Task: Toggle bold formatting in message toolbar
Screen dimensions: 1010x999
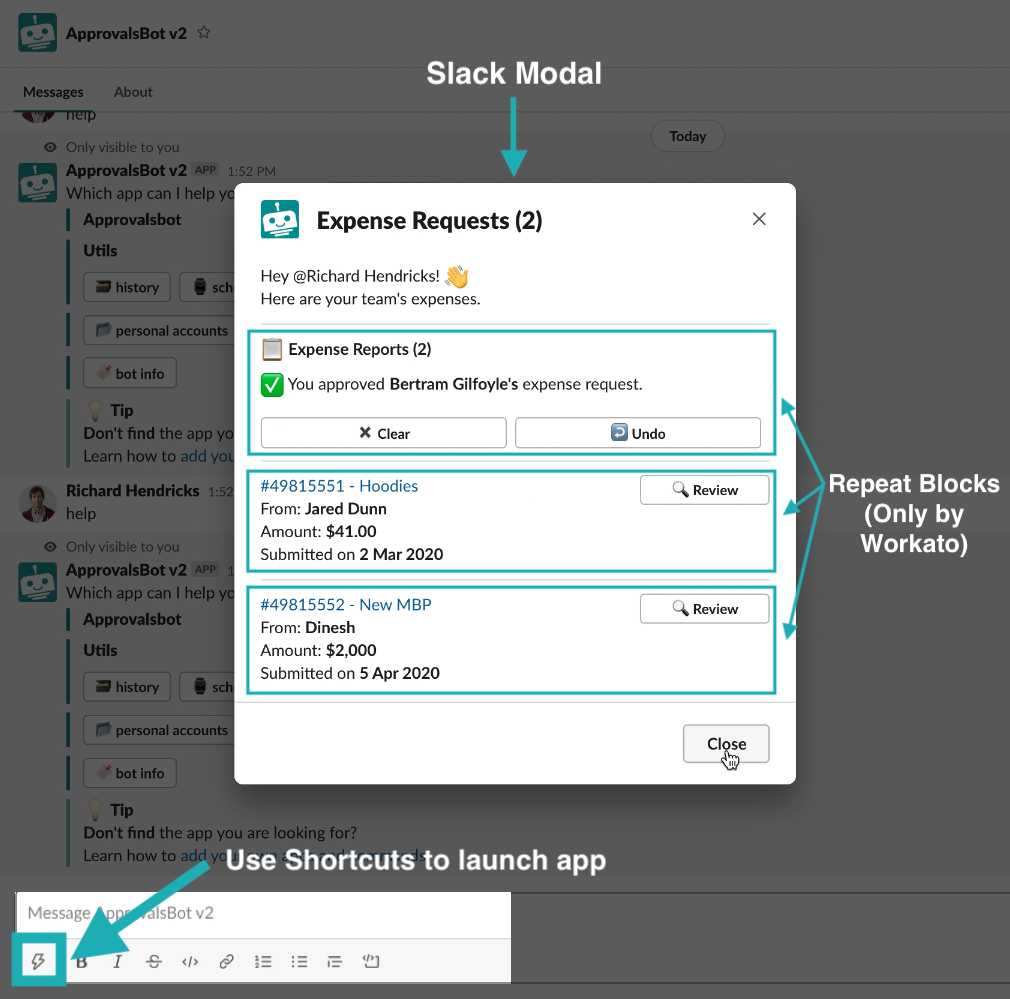Action: point(82,962)
